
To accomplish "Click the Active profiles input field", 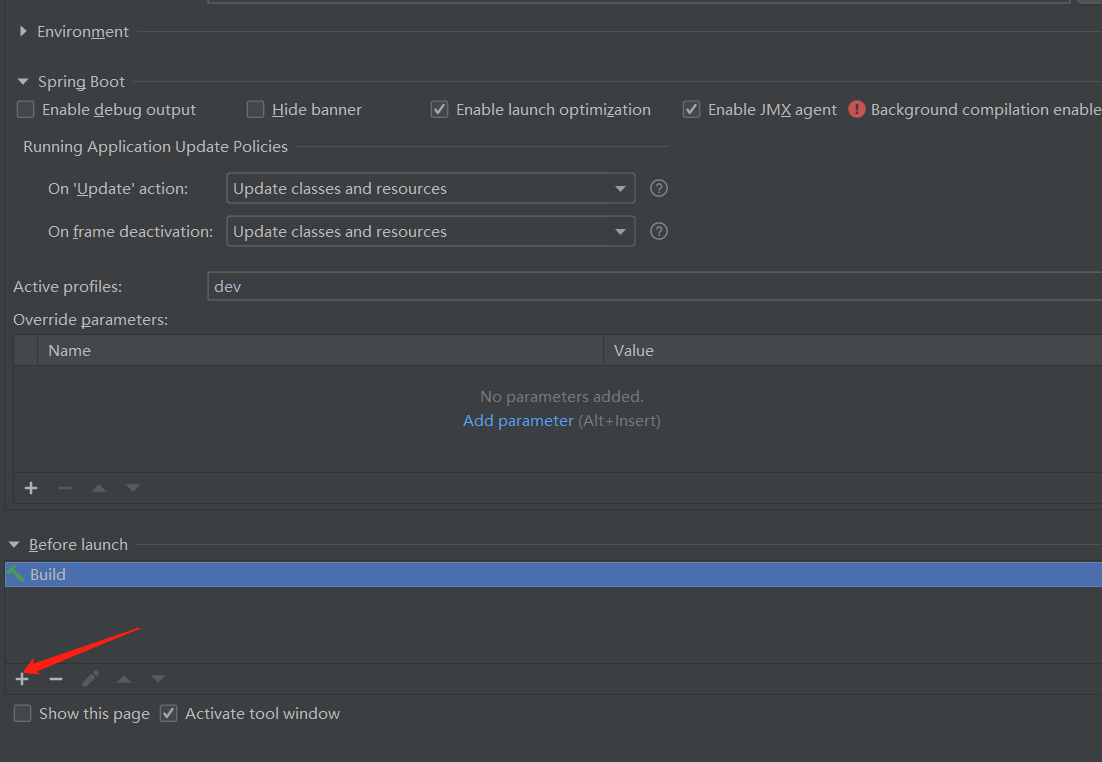I will click(654, 286).
